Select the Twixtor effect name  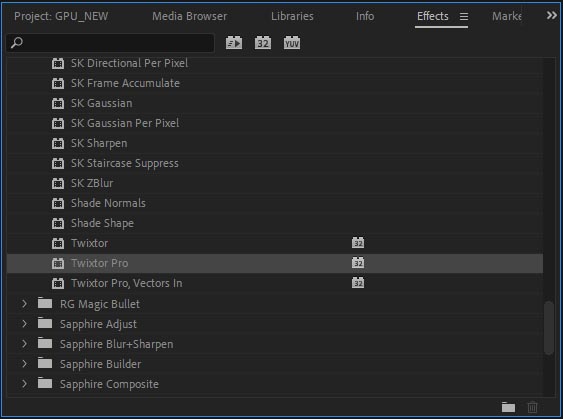89,243
